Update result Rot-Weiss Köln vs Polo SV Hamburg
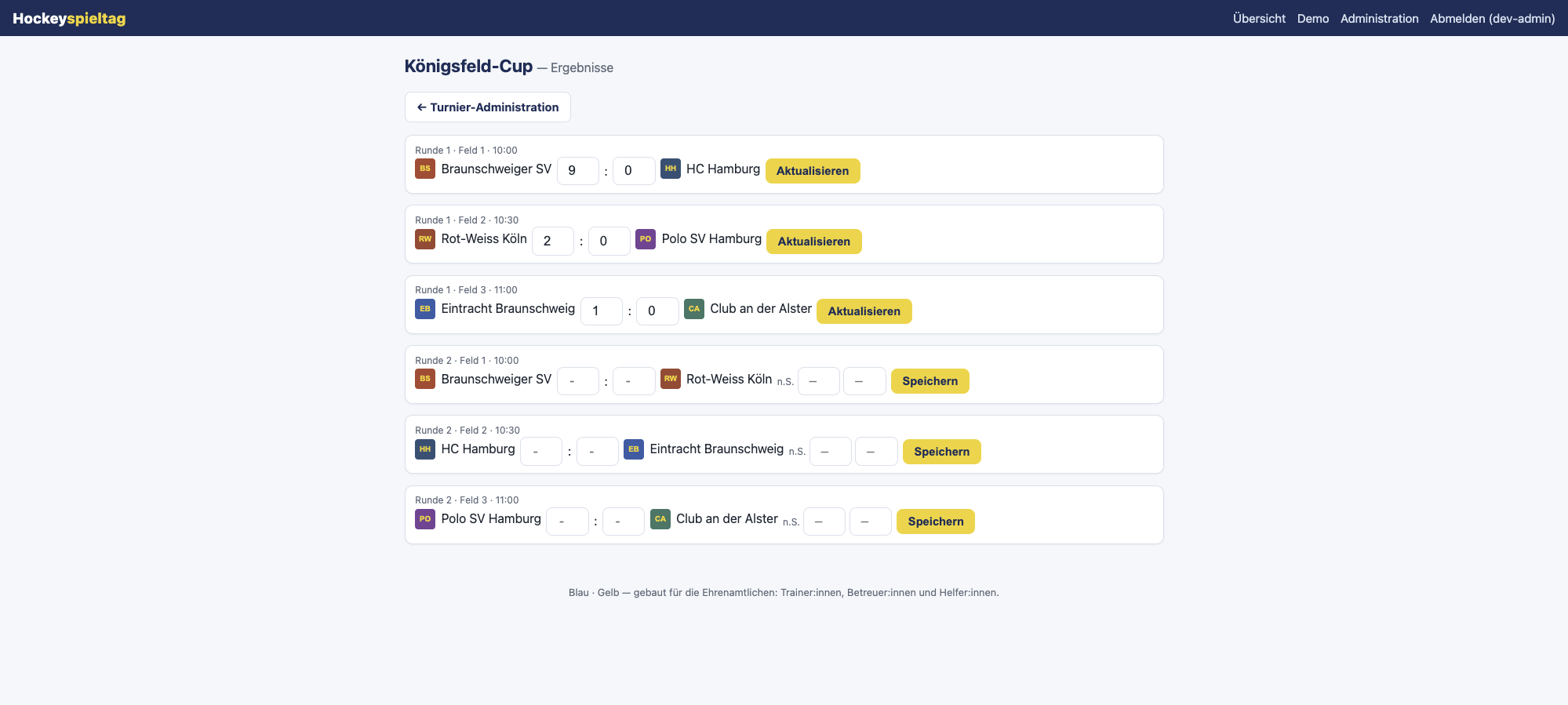The height and width of the screenshot is (705, 1568). pyautogui.click(x=814, y=242)
